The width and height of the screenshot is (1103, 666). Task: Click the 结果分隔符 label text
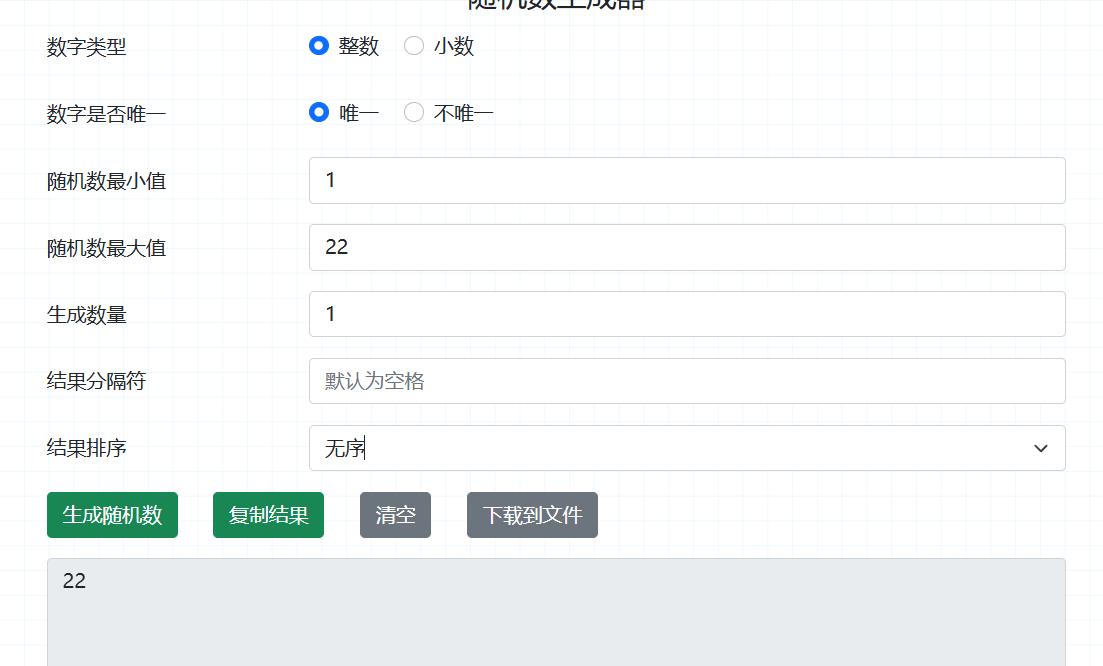pyautogui.click(x=97, y=382)
